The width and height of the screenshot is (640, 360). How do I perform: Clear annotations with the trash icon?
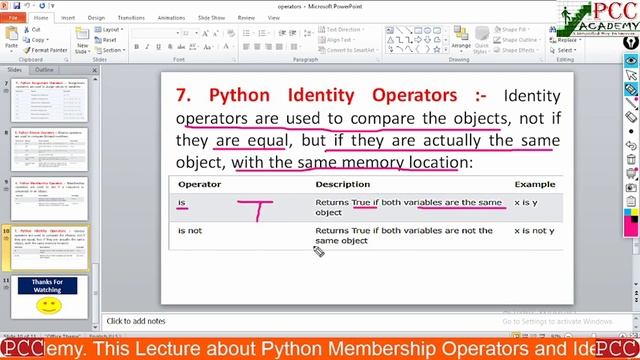pos(631,159)
